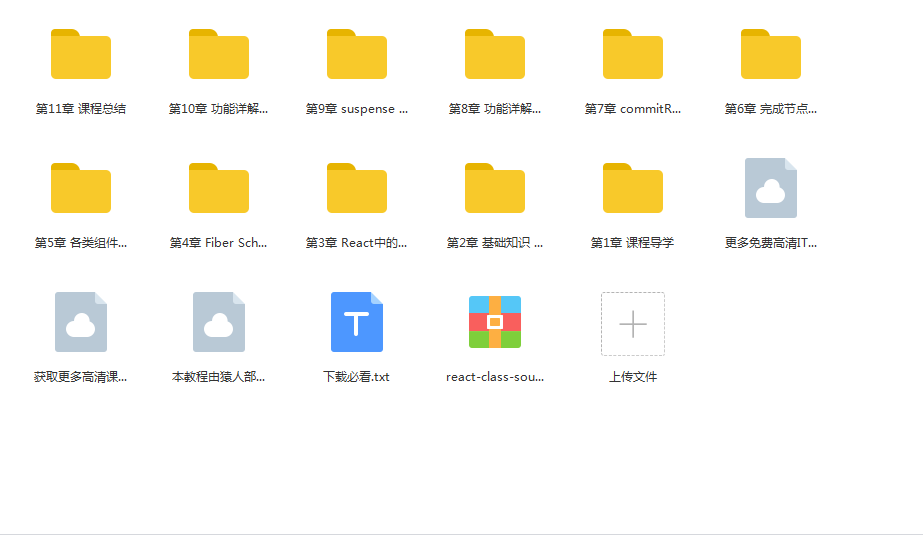Image resolution: width=923 pixels, height=535 pixels.
Task: Select the 获取更多高清课 cloud file
Action: coord(81,322)
